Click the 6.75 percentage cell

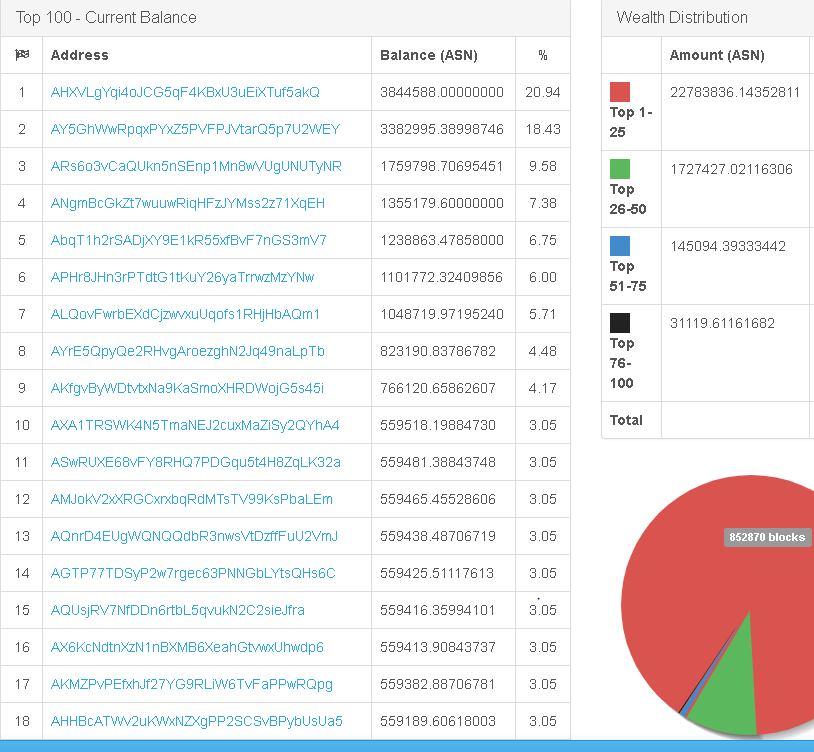[543, 240]
